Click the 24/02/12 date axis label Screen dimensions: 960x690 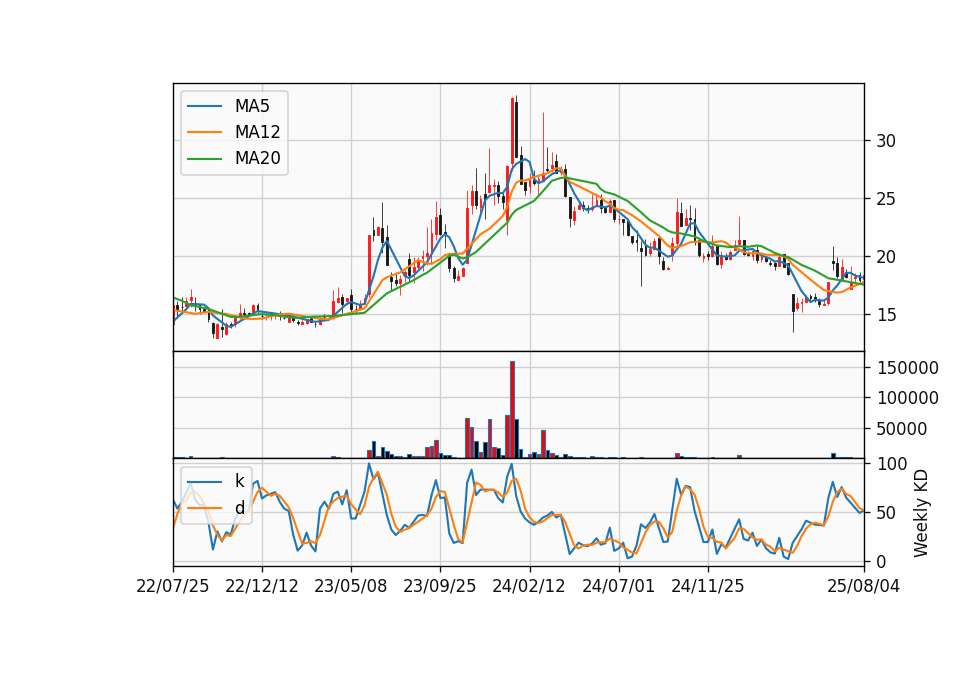coord(529,586)
